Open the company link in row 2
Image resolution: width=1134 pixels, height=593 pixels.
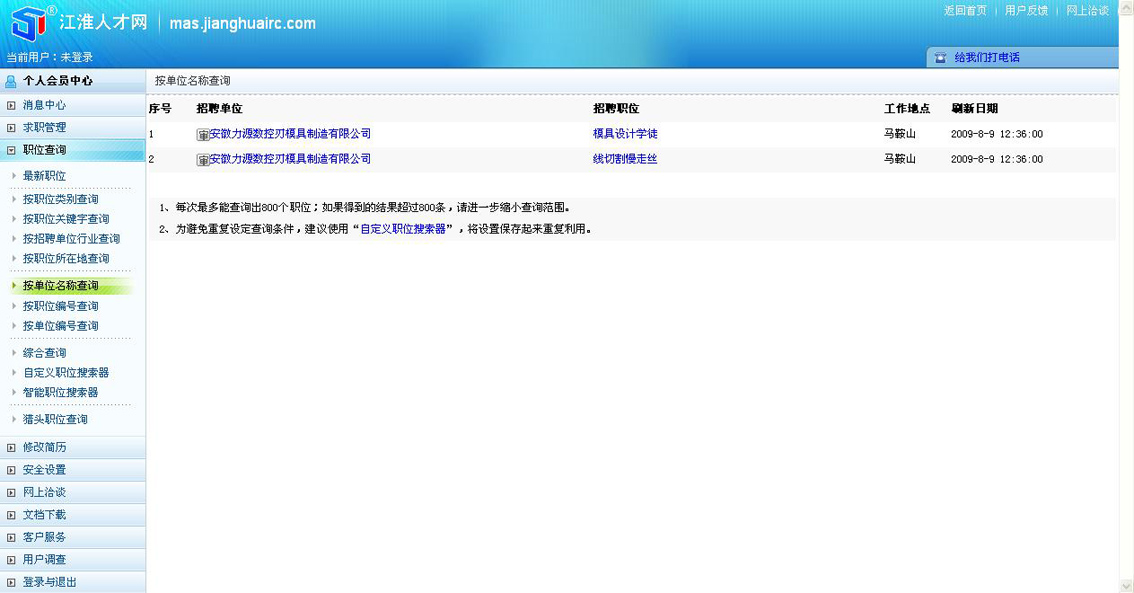[290, 159]
